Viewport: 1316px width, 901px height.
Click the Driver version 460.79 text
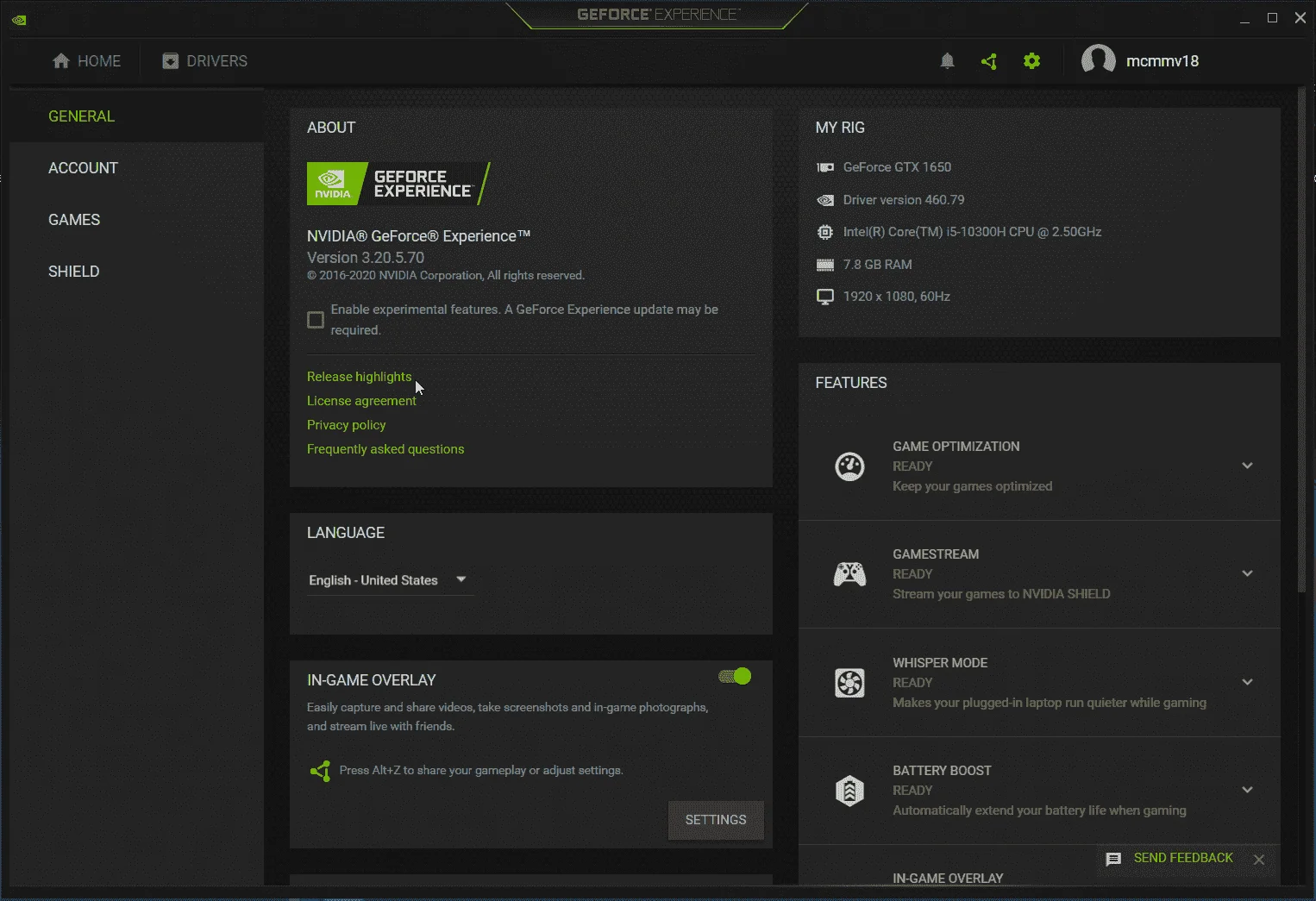(x=904, y=200)
